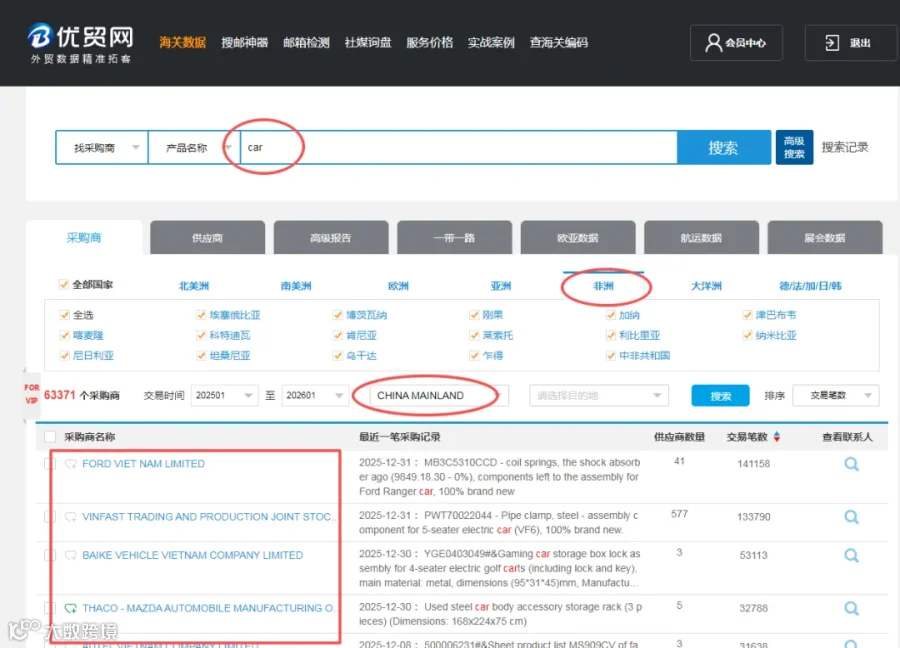Open the 找采购商 dropdown
The height and width of the screenshot is (648, 900).
(102, 148)
